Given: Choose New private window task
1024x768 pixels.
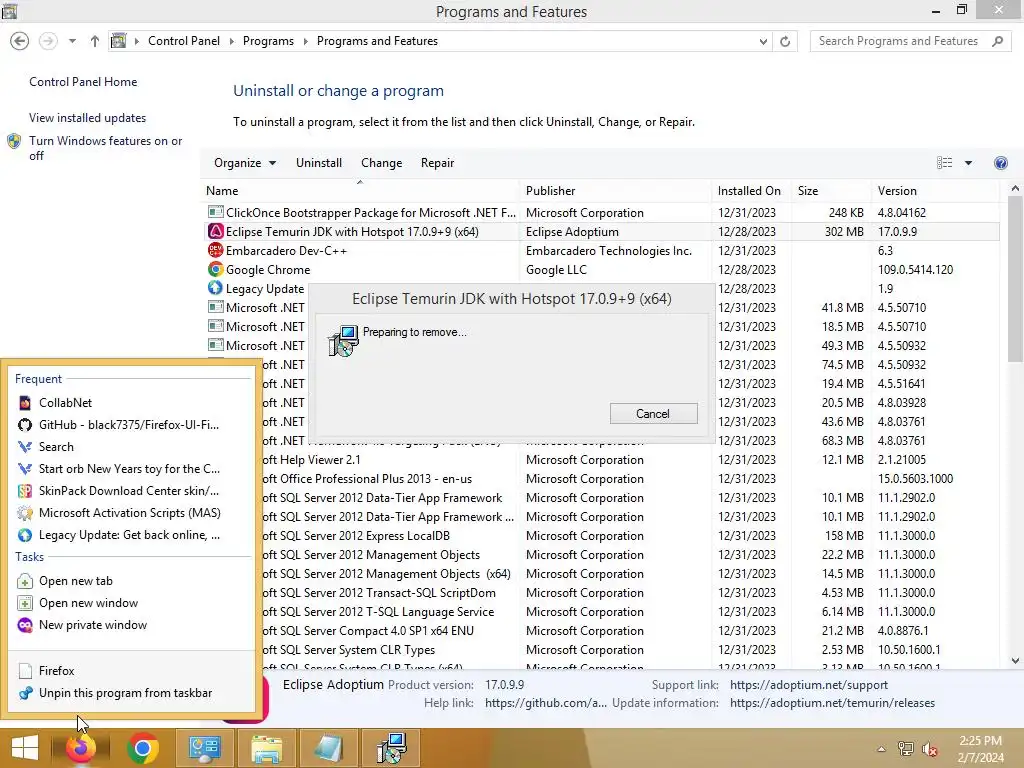Looking at the screenshot, I should 132,625.
